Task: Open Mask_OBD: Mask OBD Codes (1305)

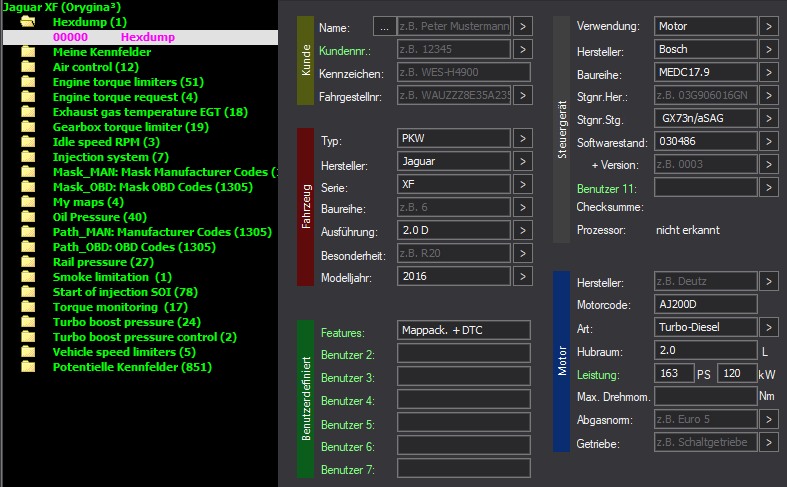Action: point(153,187)
